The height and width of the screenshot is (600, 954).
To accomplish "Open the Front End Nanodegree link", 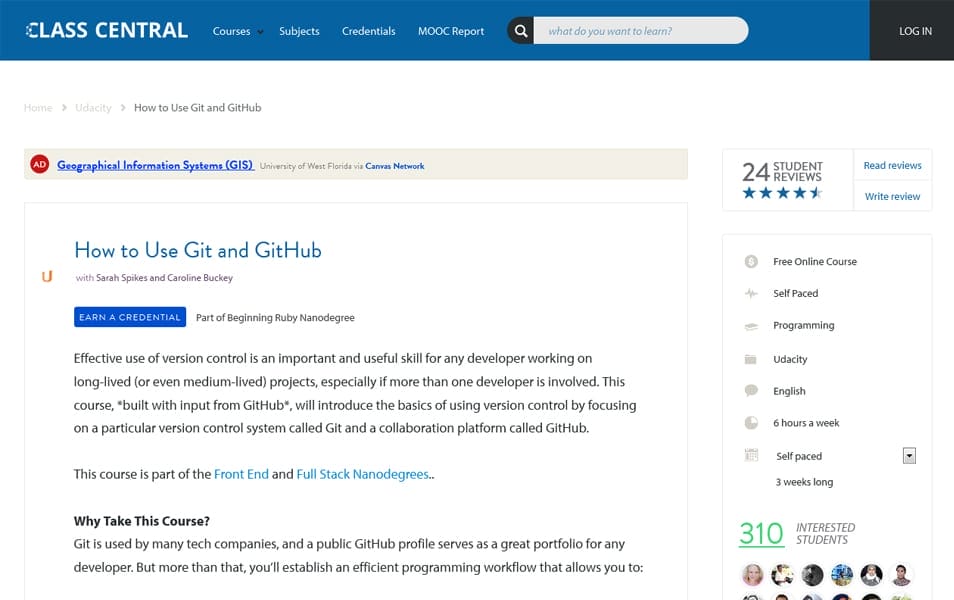I will tap(241, 474).
